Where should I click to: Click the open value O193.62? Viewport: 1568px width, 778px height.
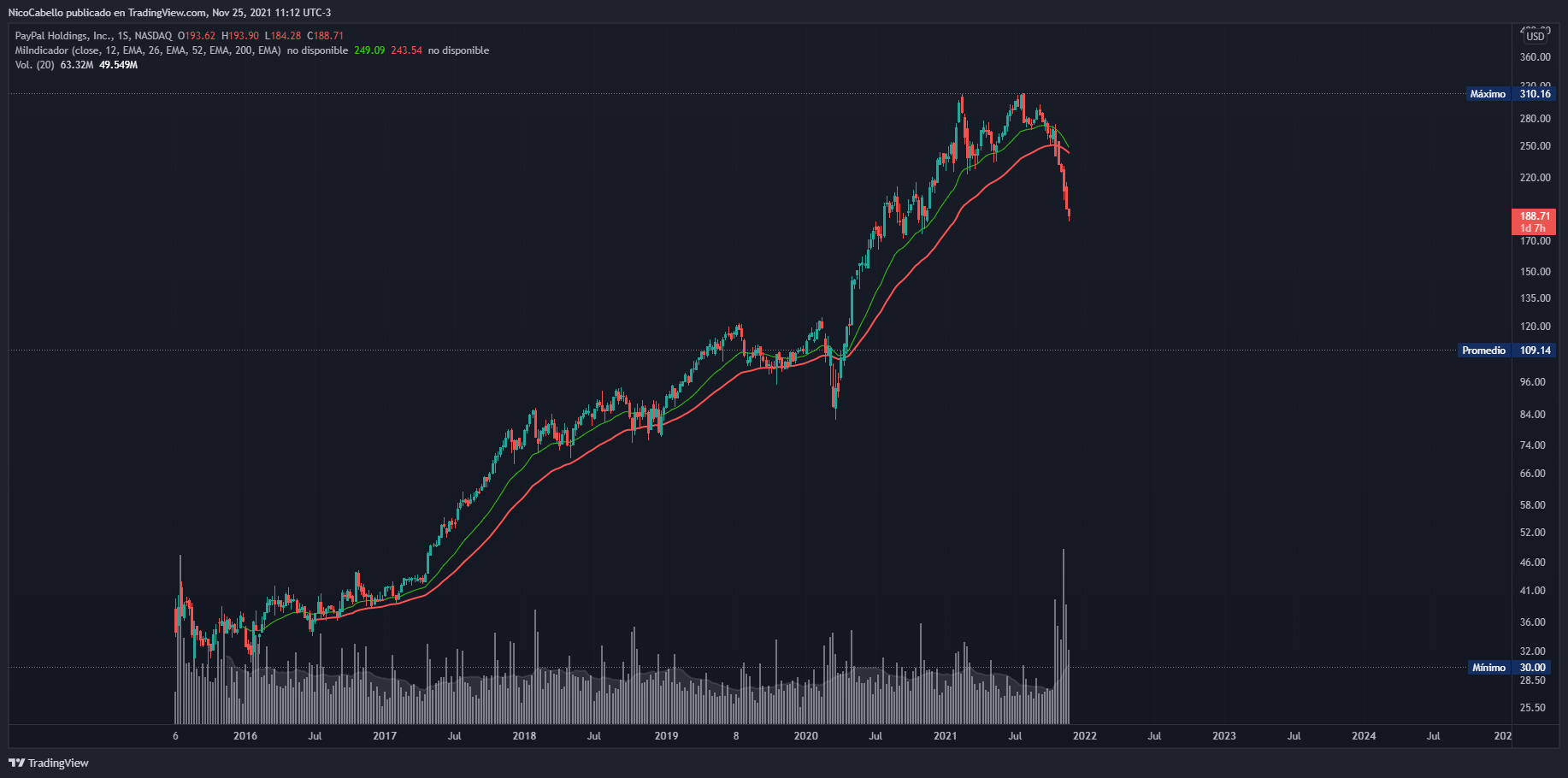pyautogui.click(x=197, y=36)
